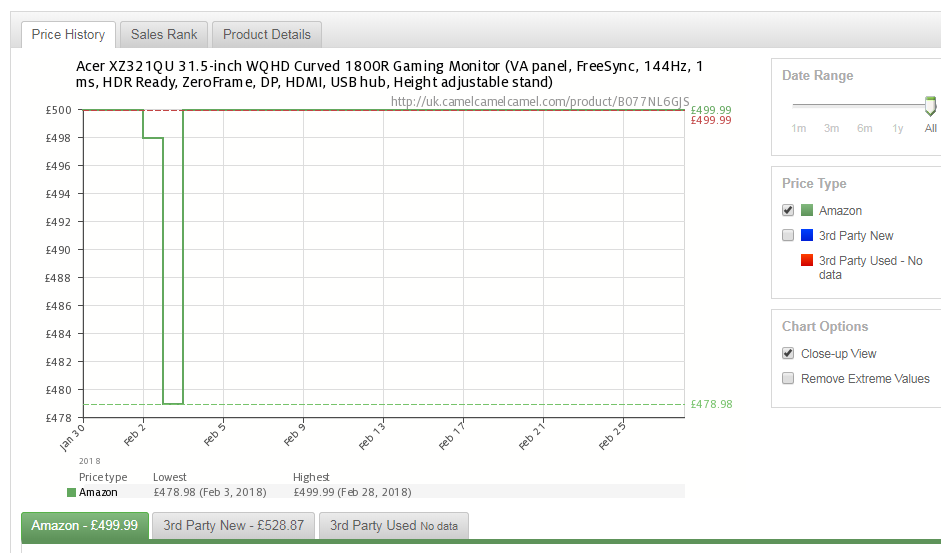Click the Highest £499.99 (Feb 28, 2018) value

[x=352, y=492]
